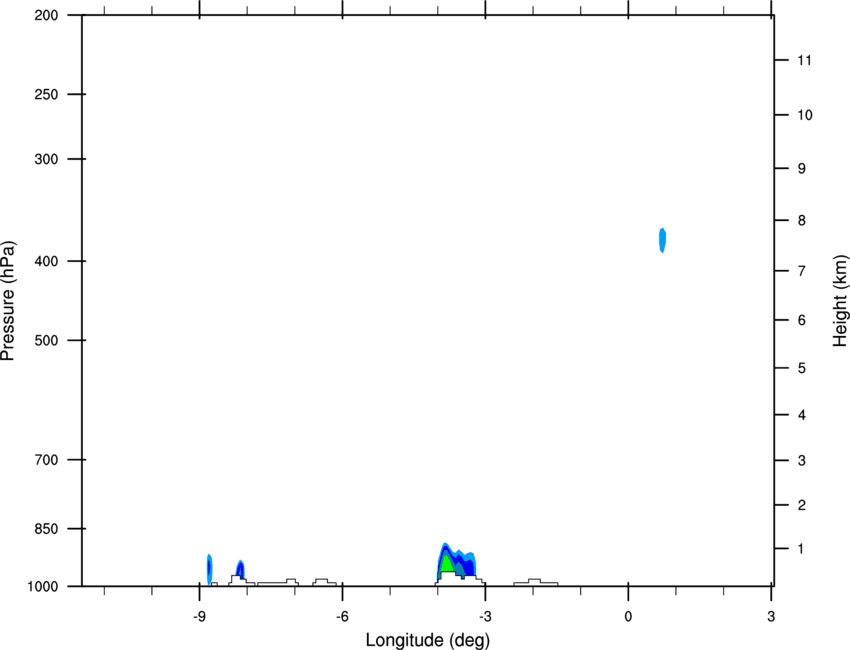850x650 pixels.
Task: Click the 400 pressure tick label
Action: [46, 261]
